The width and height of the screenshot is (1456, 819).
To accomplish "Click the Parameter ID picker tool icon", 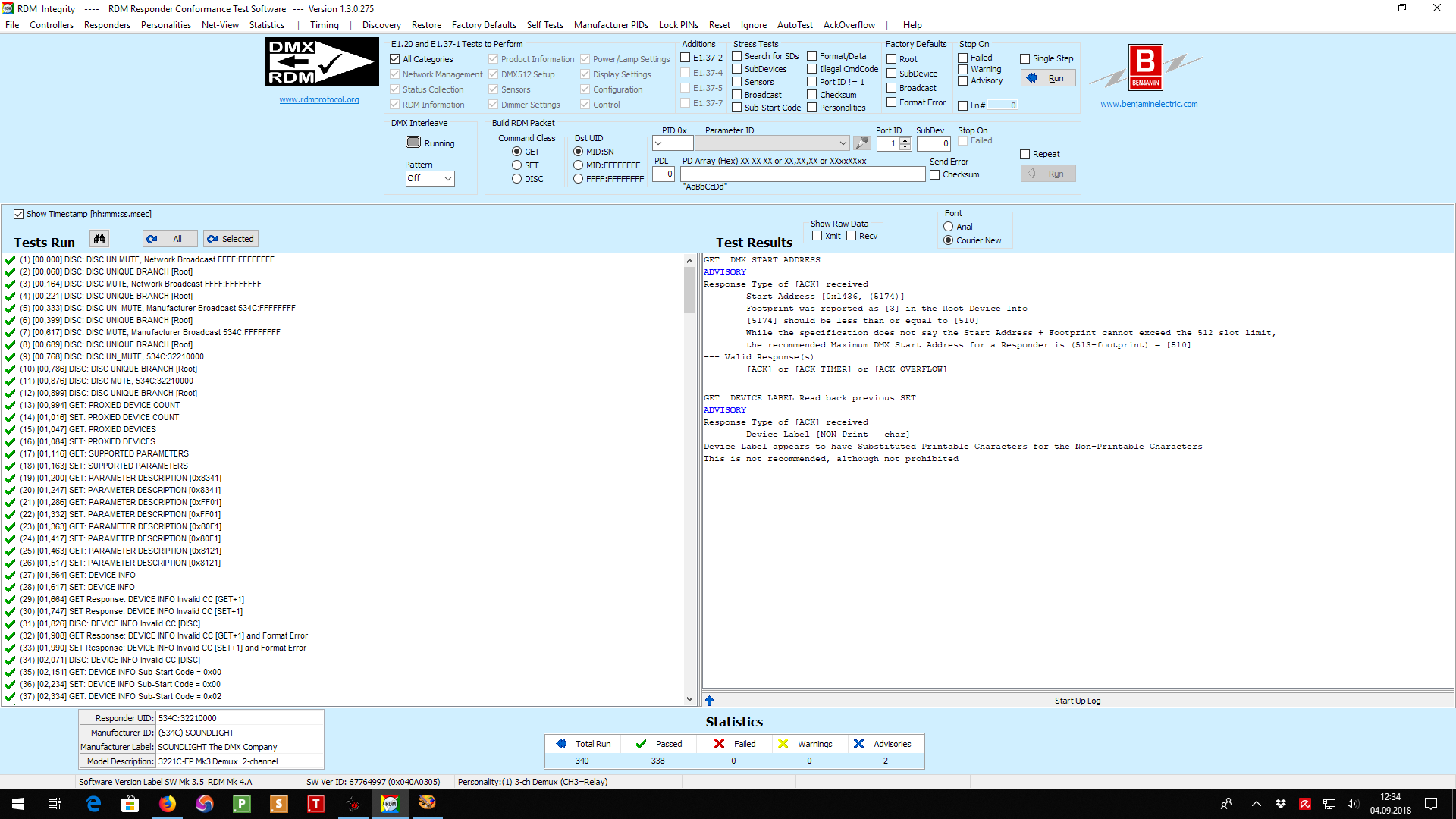I will click(861, 143).
